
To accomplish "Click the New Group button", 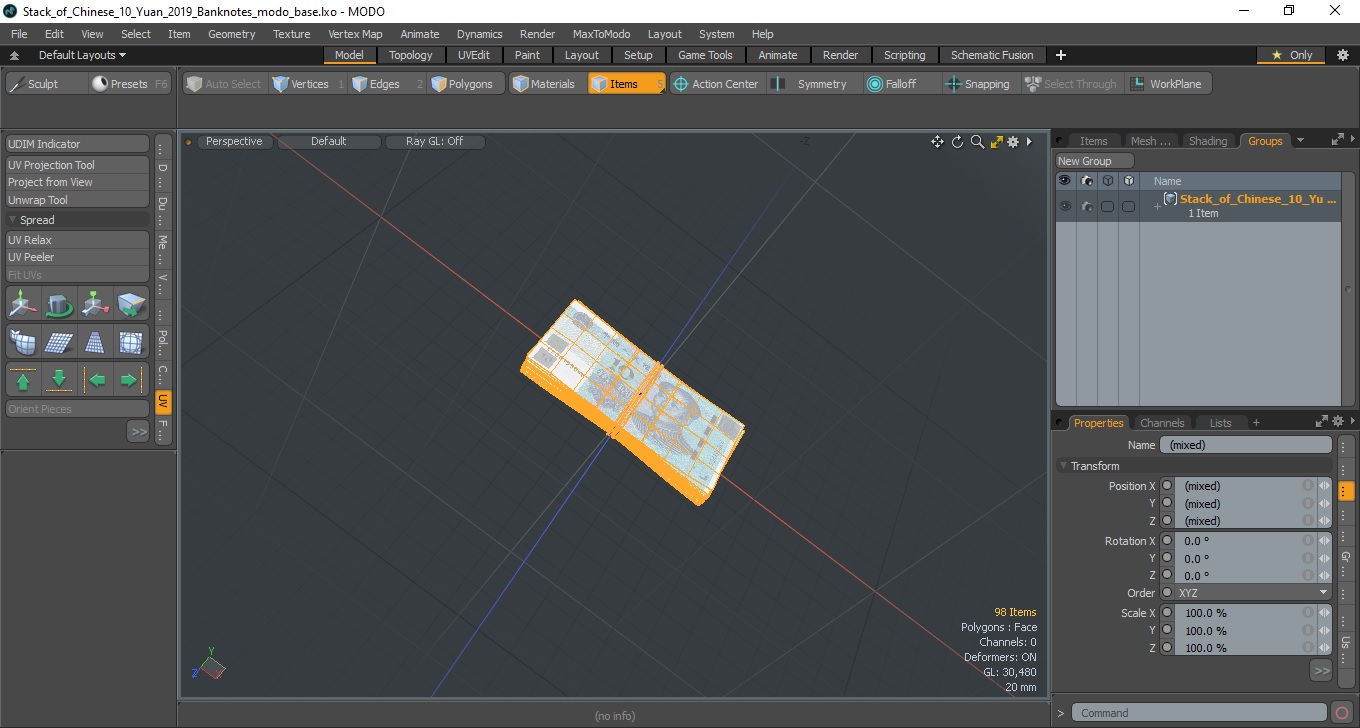I will pos(1095,161).
